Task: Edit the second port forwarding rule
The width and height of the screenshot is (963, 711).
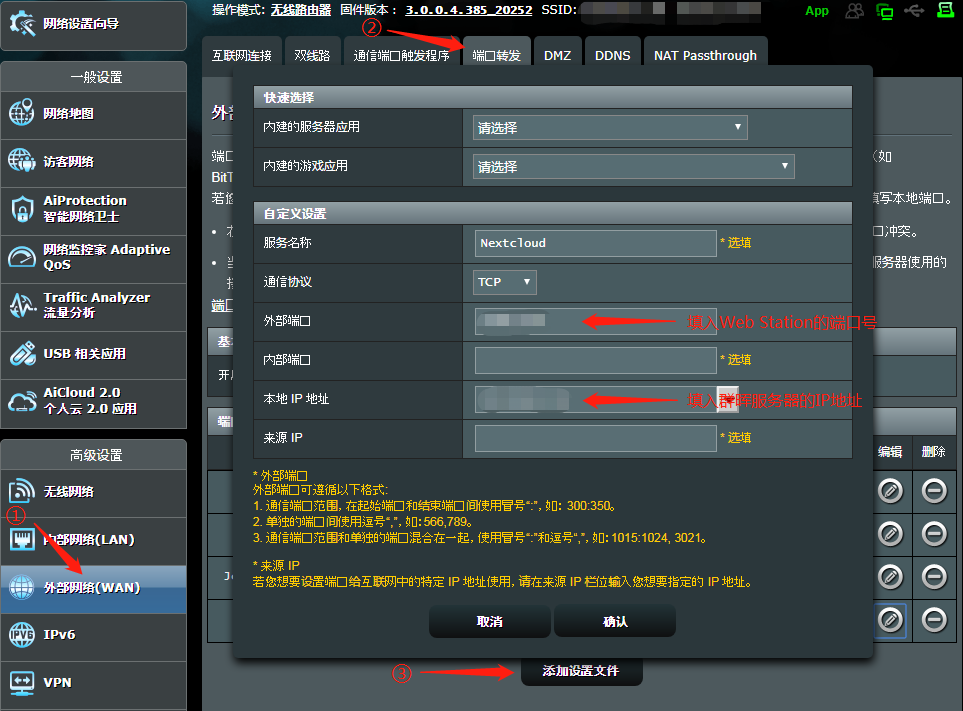Action: pyautogui.click(x=890, y=534)
